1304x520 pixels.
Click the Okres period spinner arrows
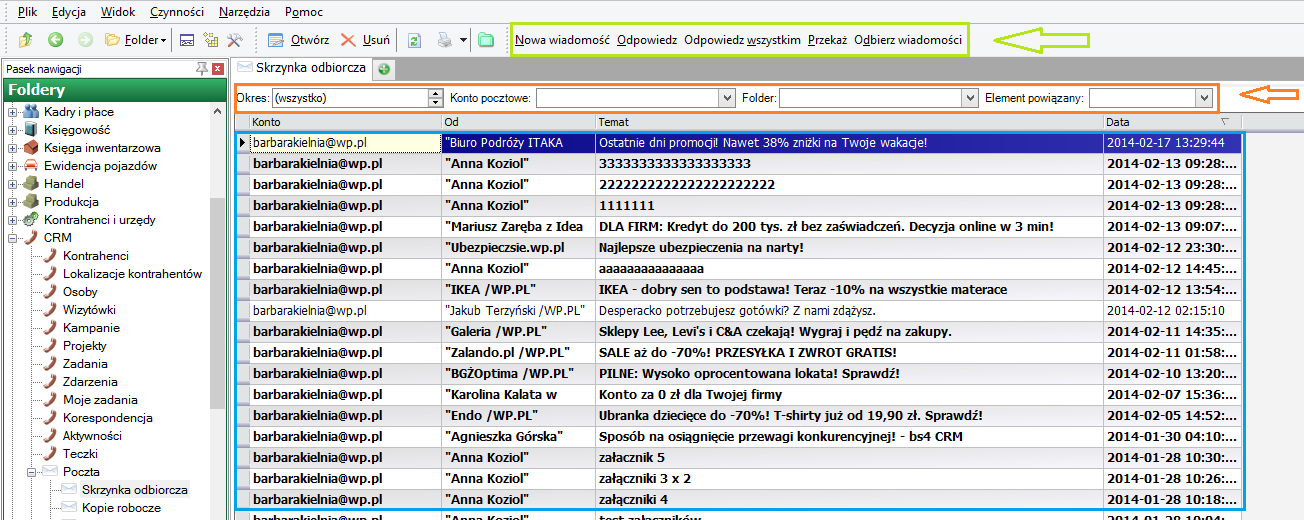point(435,98)
